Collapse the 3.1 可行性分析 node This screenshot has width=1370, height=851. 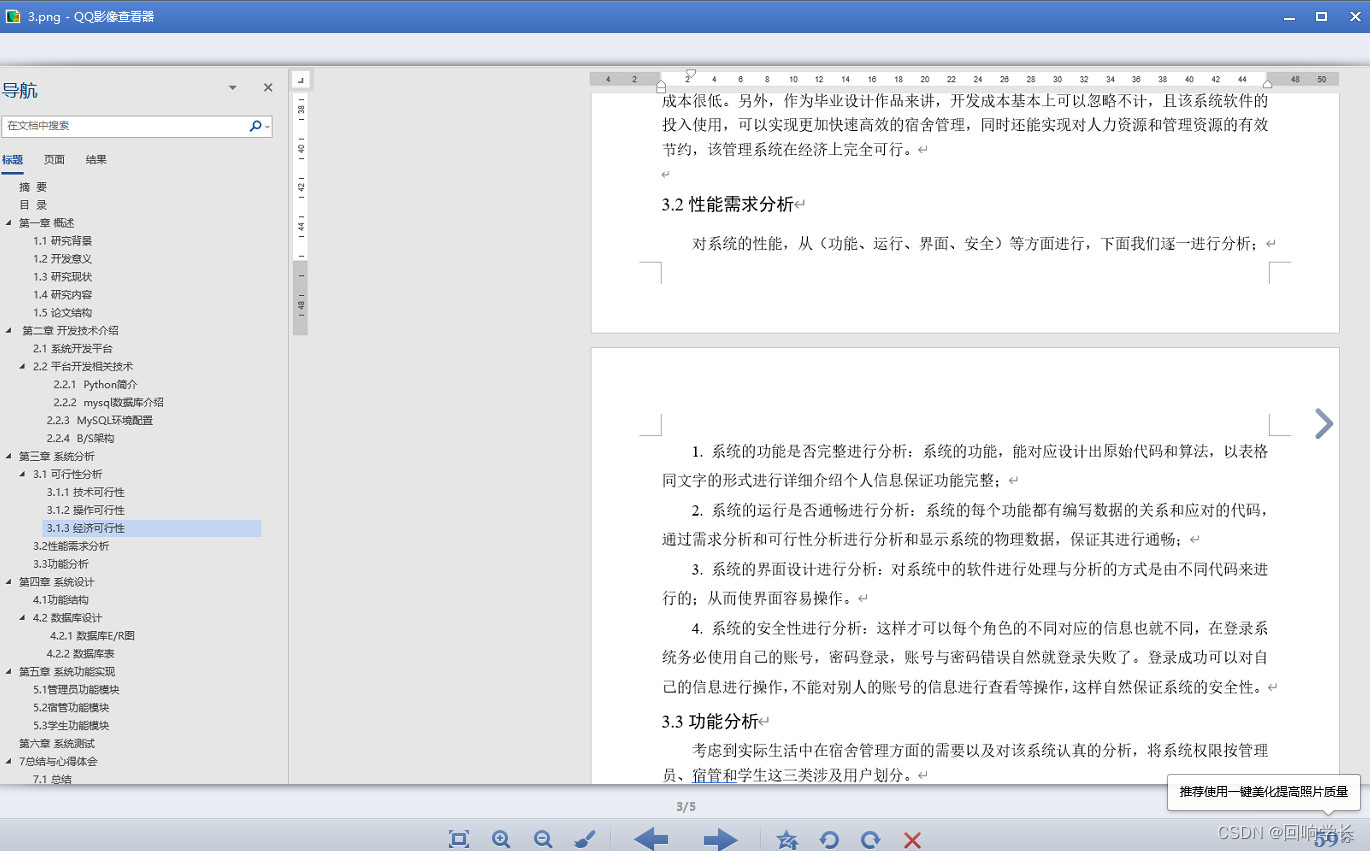pos(24,475)
